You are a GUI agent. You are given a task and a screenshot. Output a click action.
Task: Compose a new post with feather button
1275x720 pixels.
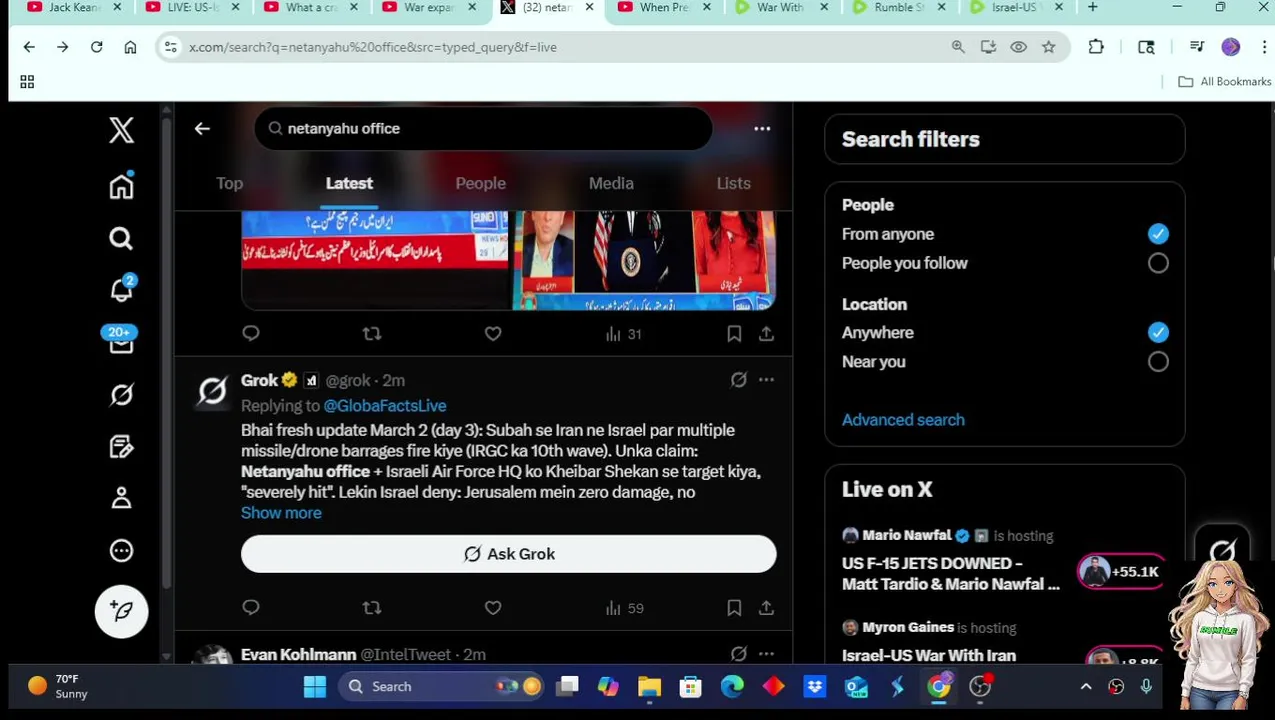click(121, 611)
